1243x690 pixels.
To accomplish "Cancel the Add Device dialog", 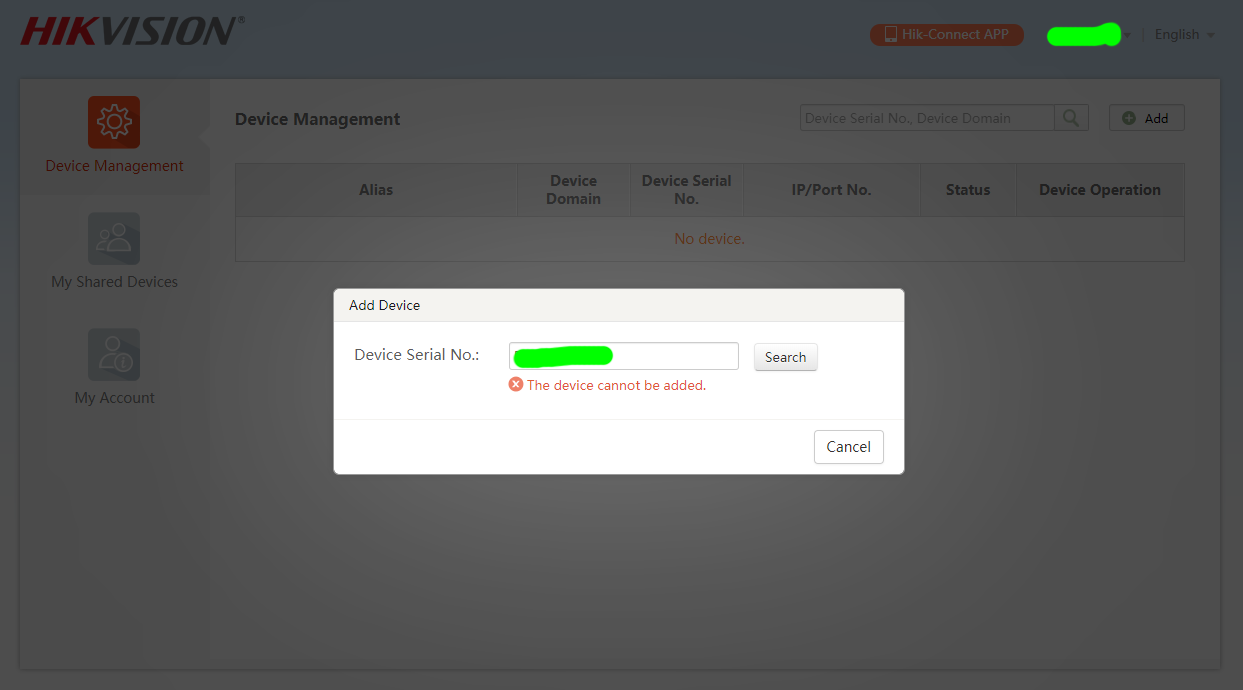I will pyautogui.click(x=848, y=447).
